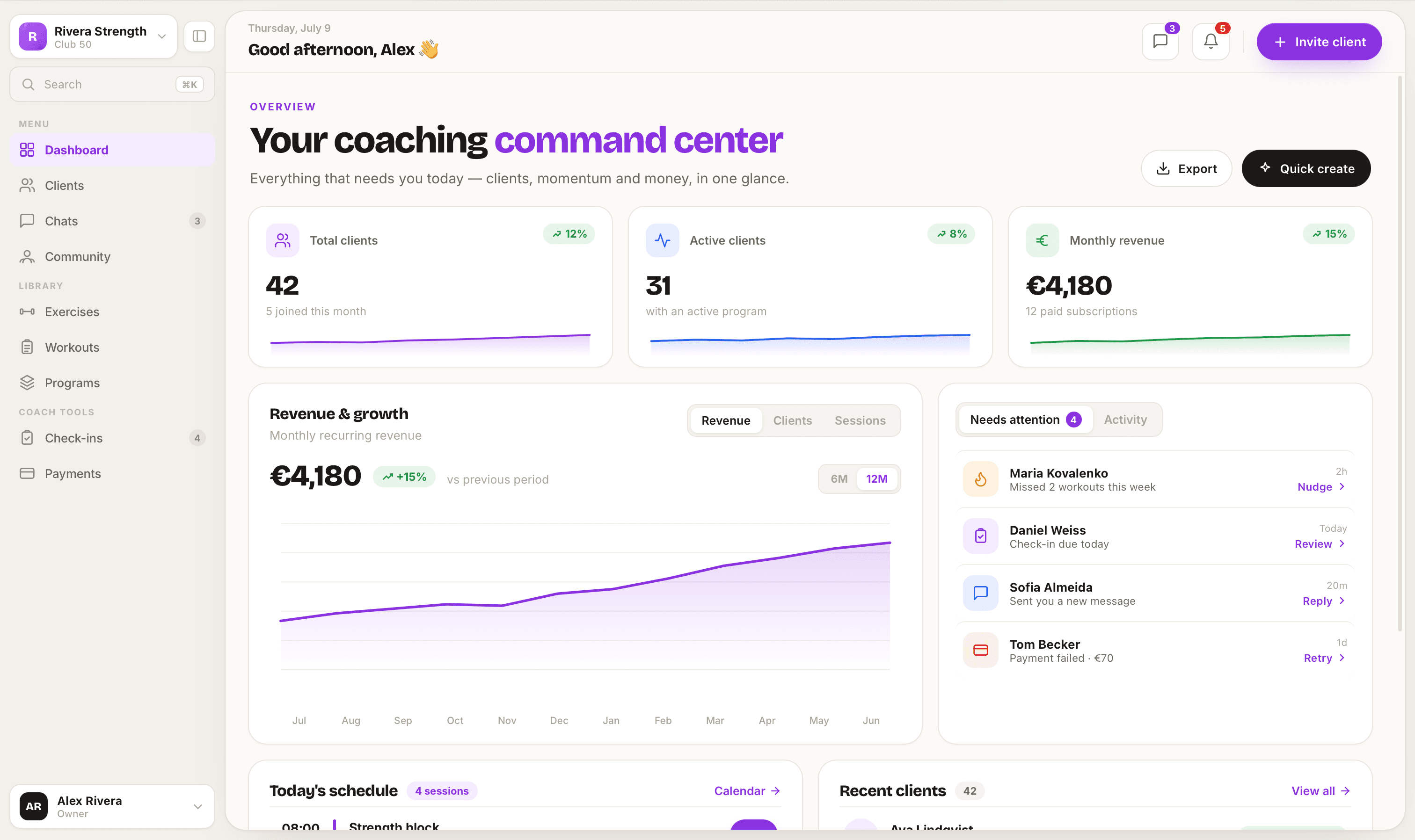Click the Recent clients 42 count badge
Viewport: 1415px width, 840px height.
[x=970, y=791]
